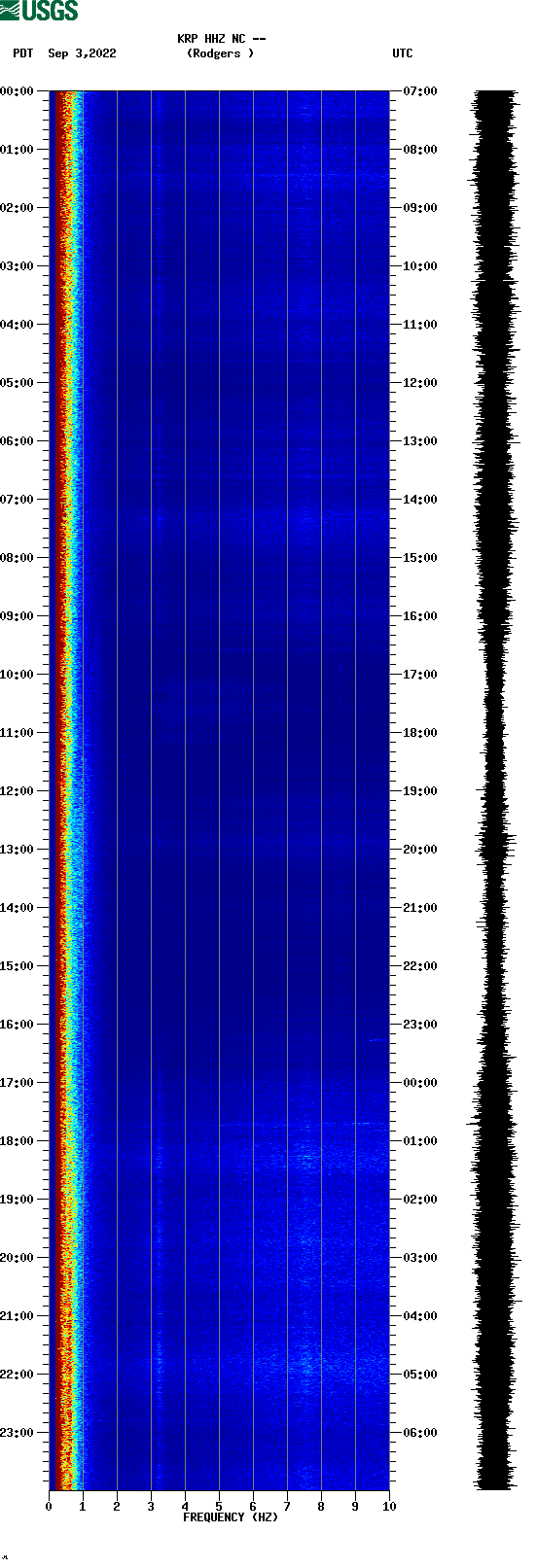Click the 23:00 PDT time label
The width and height of the screenshot is (537, 1568).
pyautogui.click(x=18, y=1433)
